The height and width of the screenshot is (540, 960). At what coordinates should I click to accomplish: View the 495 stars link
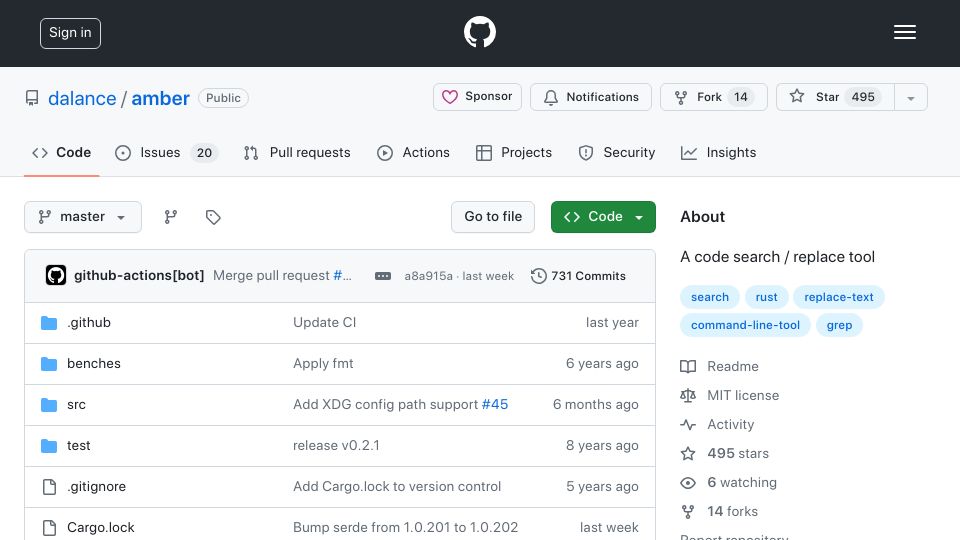click(x=724, y=454)
